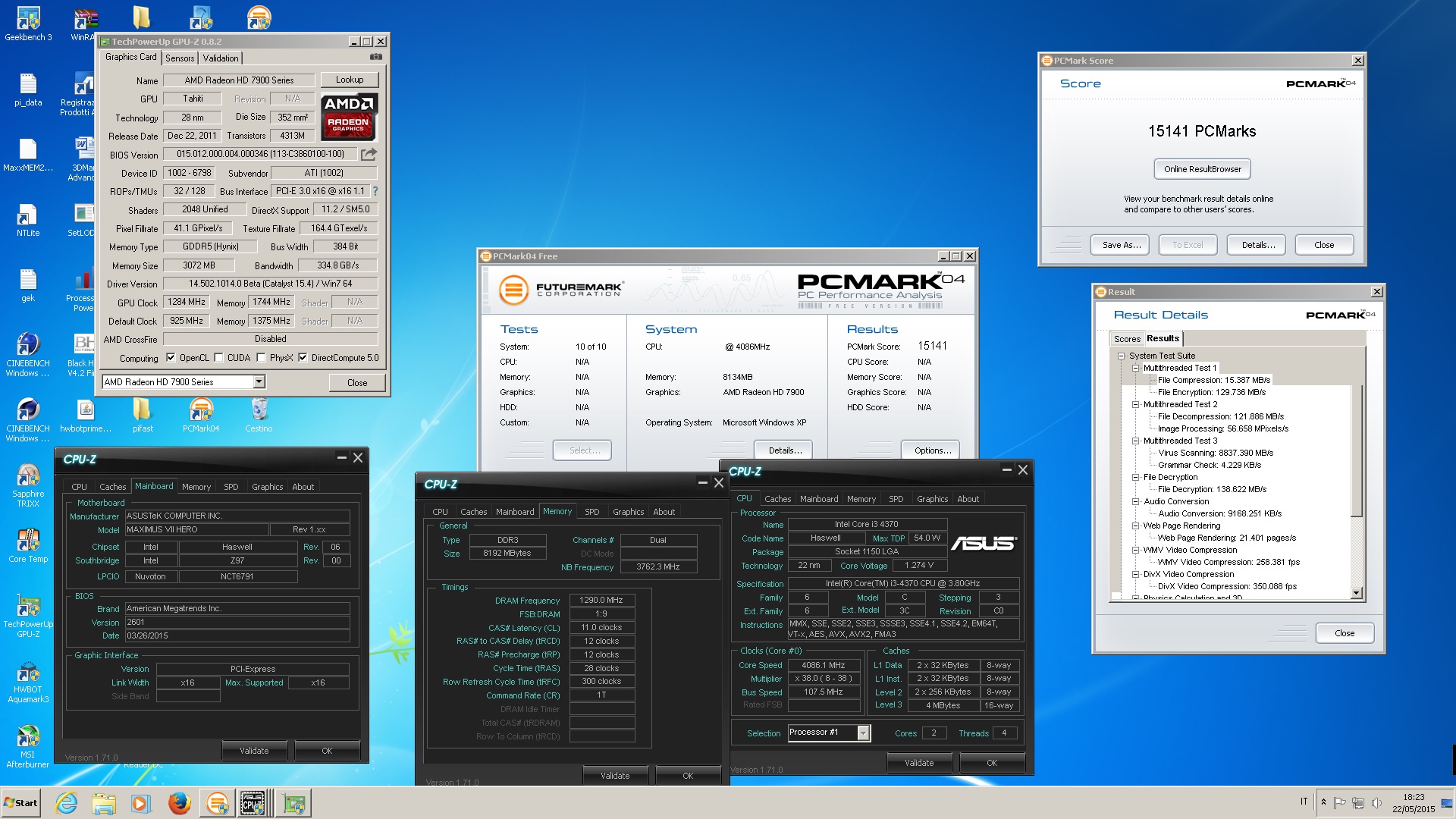
Task: Open the pi_data file on desktop
Action: pyautogui.click(x=28, y=89)
